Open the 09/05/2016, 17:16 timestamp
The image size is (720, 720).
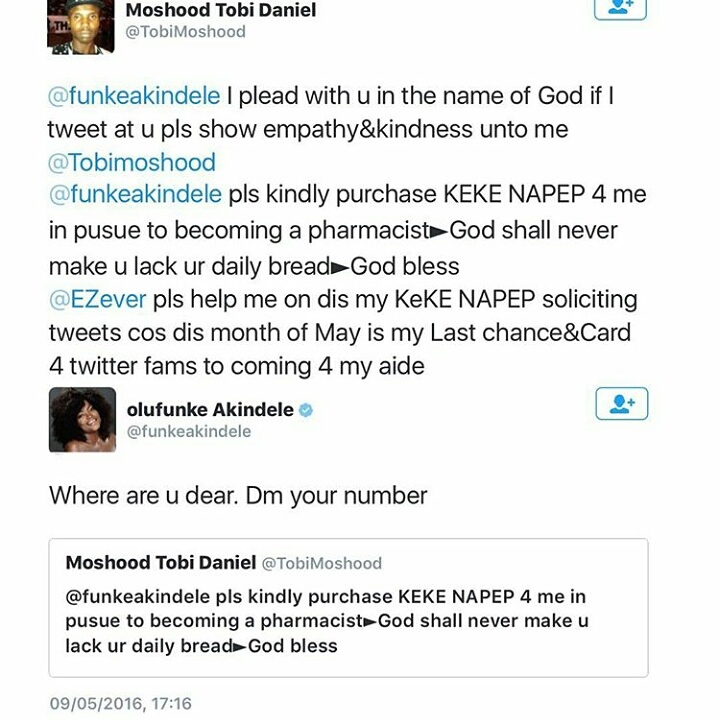[x=121, y=704]
